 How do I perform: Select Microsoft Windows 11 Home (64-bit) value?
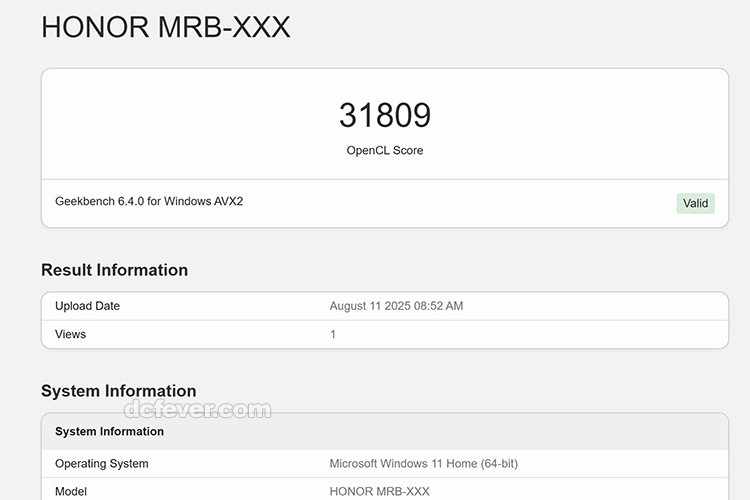tap(424, 464)
